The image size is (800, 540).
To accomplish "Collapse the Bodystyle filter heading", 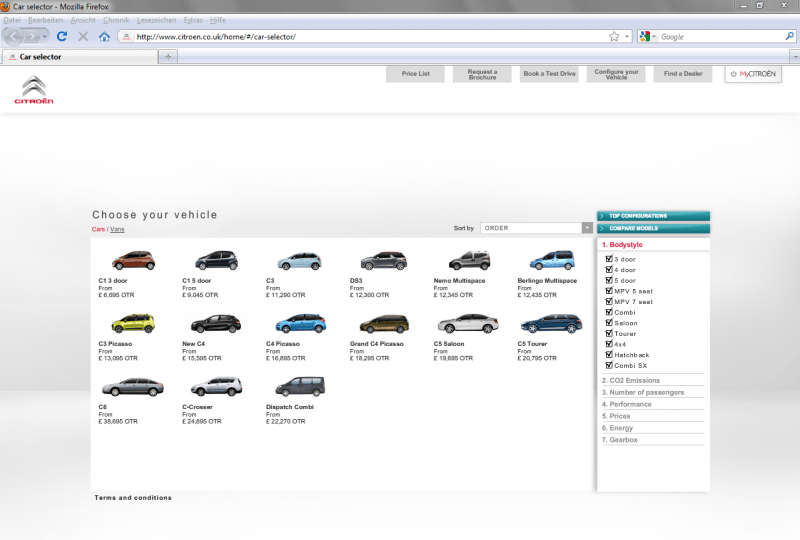I will pos(622,244).
